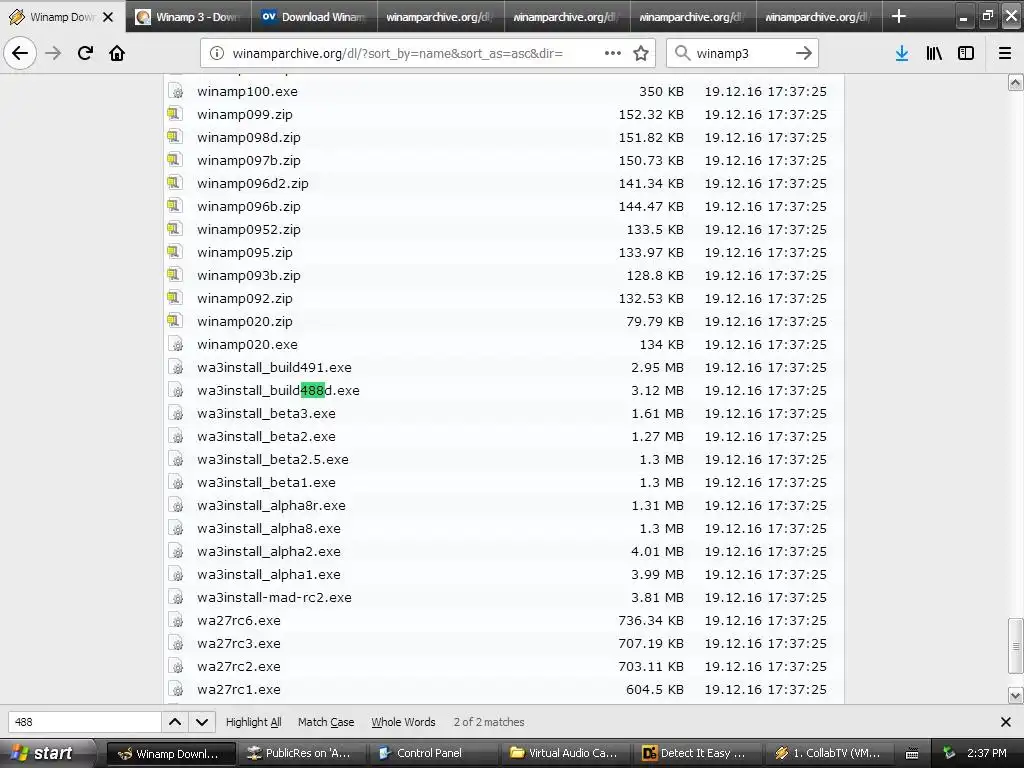Viewport: 1024px width, 768px height.
Task: Click exe icon next to wa3install_build491.exe
Action: tap(175, 367)
